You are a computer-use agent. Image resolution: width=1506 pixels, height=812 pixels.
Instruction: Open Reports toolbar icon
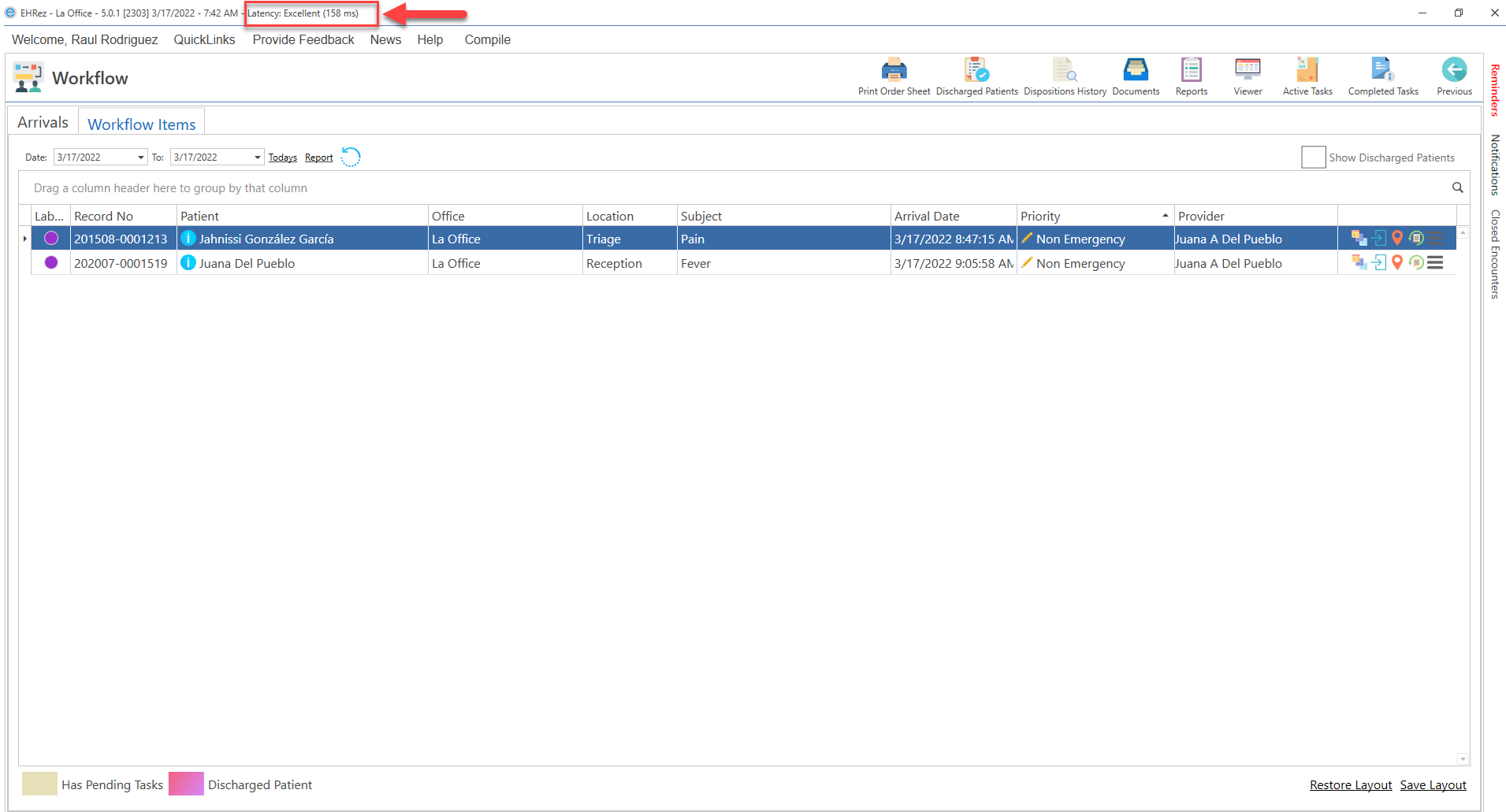point(1191,70)
